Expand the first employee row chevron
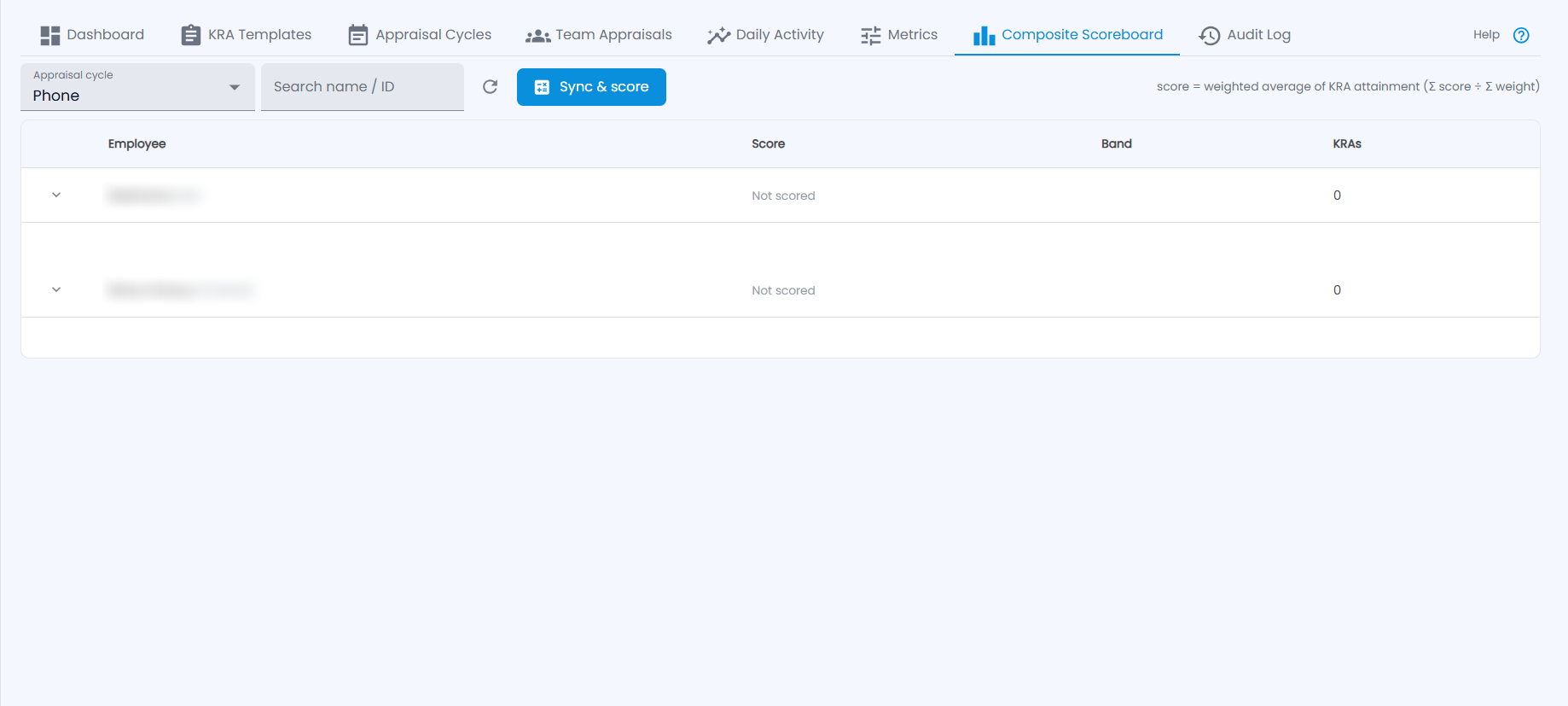Image resolution: width=1568 pixels, height=706 pixels. tap(56, 195)
